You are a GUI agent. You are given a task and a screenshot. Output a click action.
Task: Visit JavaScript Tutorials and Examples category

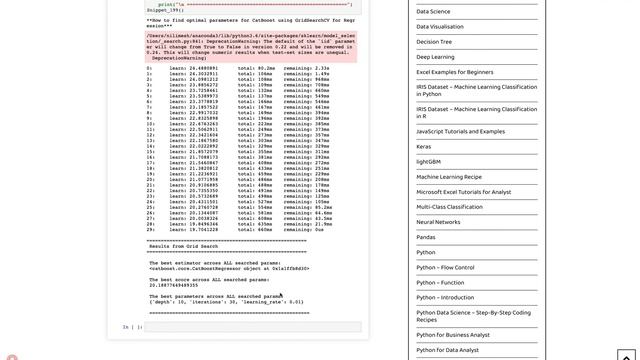460,131
